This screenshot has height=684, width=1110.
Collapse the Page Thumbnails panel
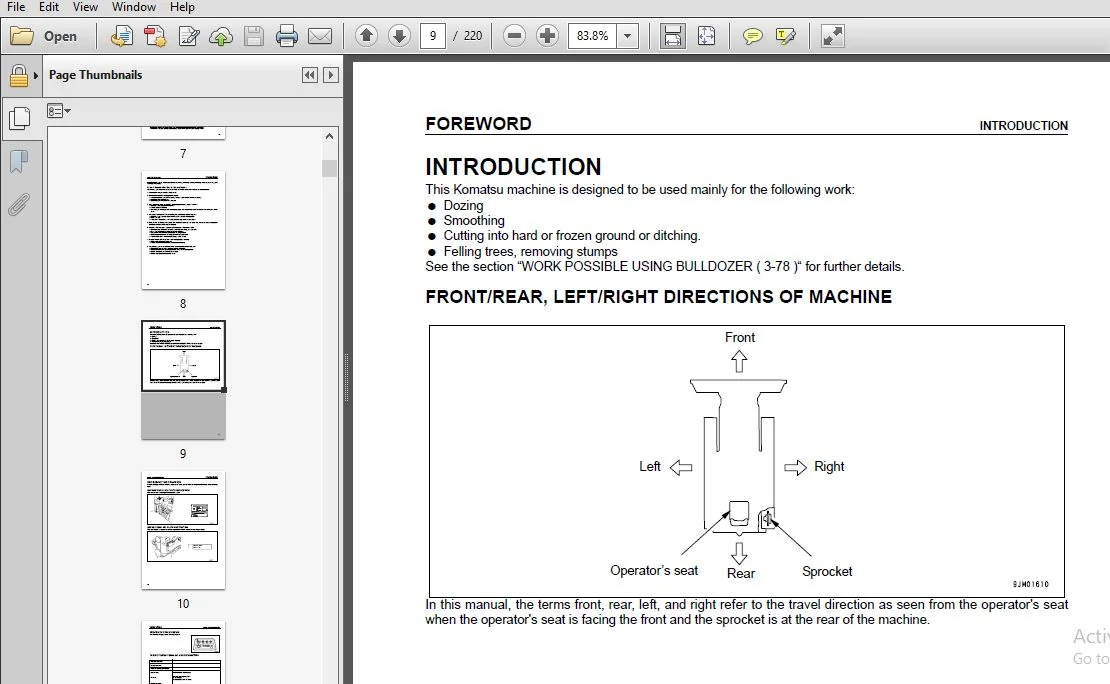309,75
